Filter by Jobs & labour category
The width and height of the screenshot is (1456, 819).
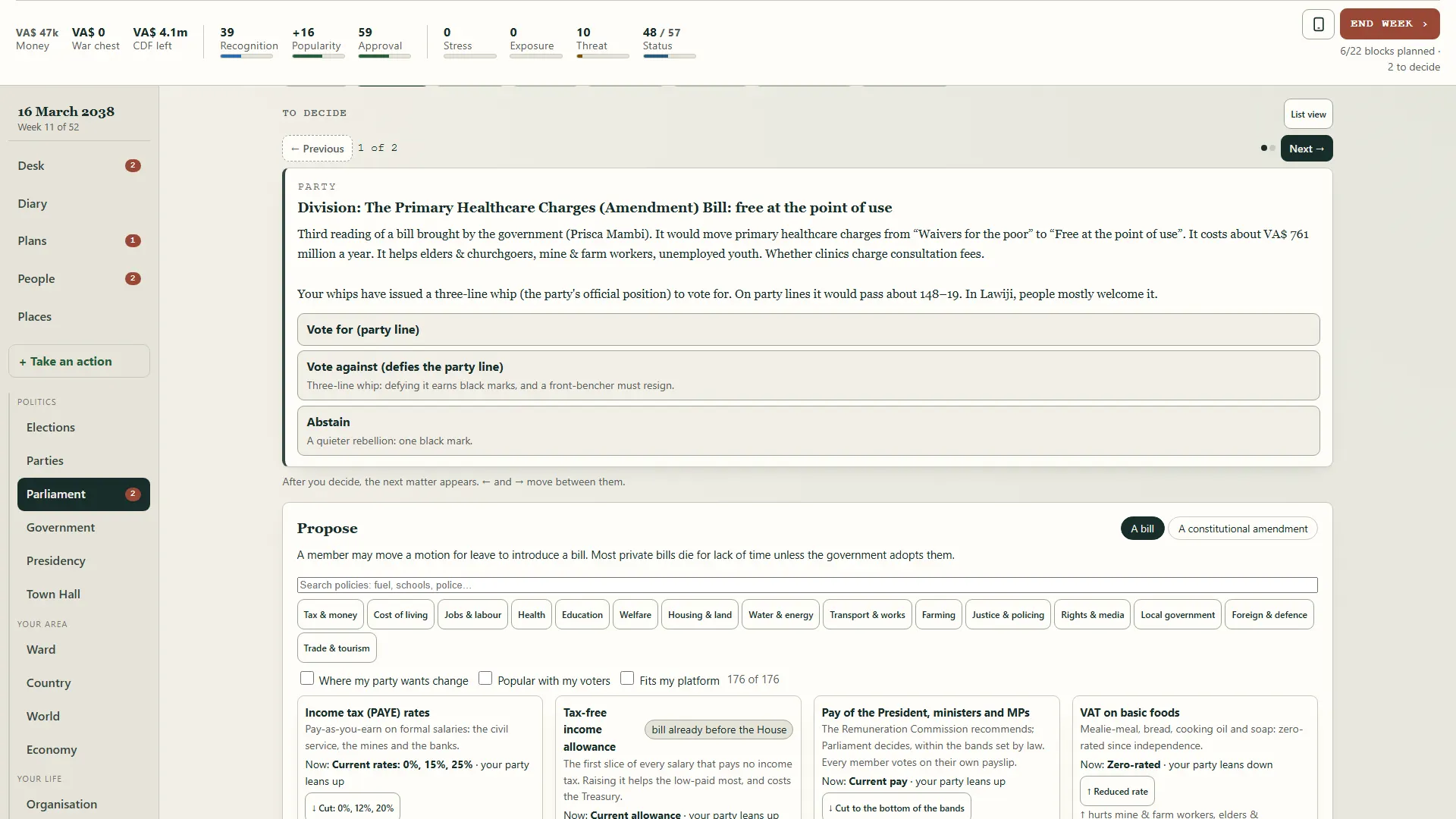coord(472,615)
